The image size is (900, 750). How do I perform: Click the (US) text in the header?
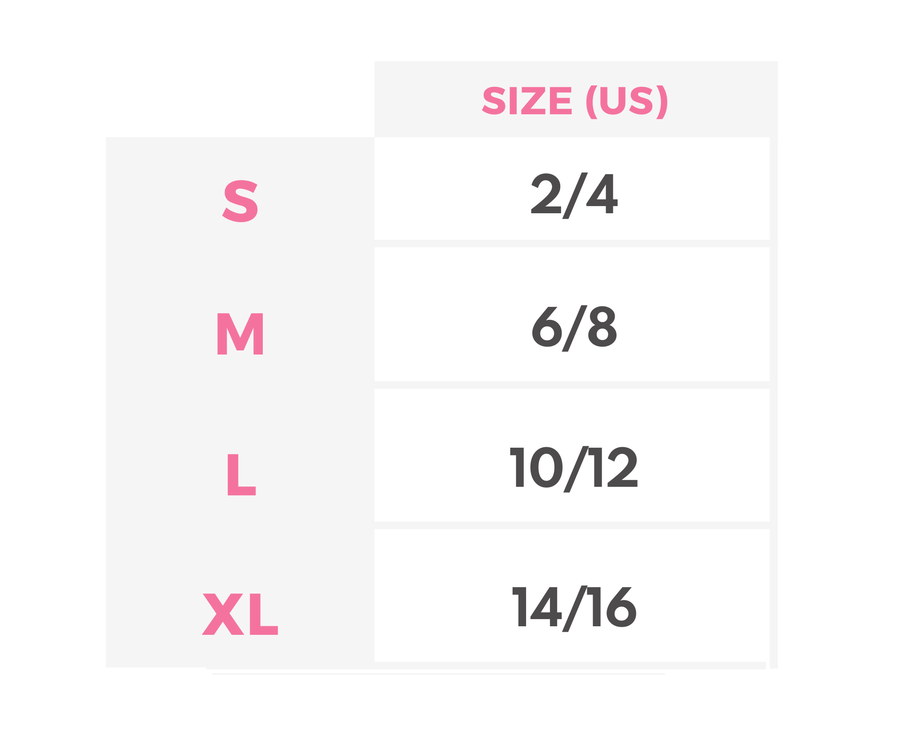coord(626,101)
